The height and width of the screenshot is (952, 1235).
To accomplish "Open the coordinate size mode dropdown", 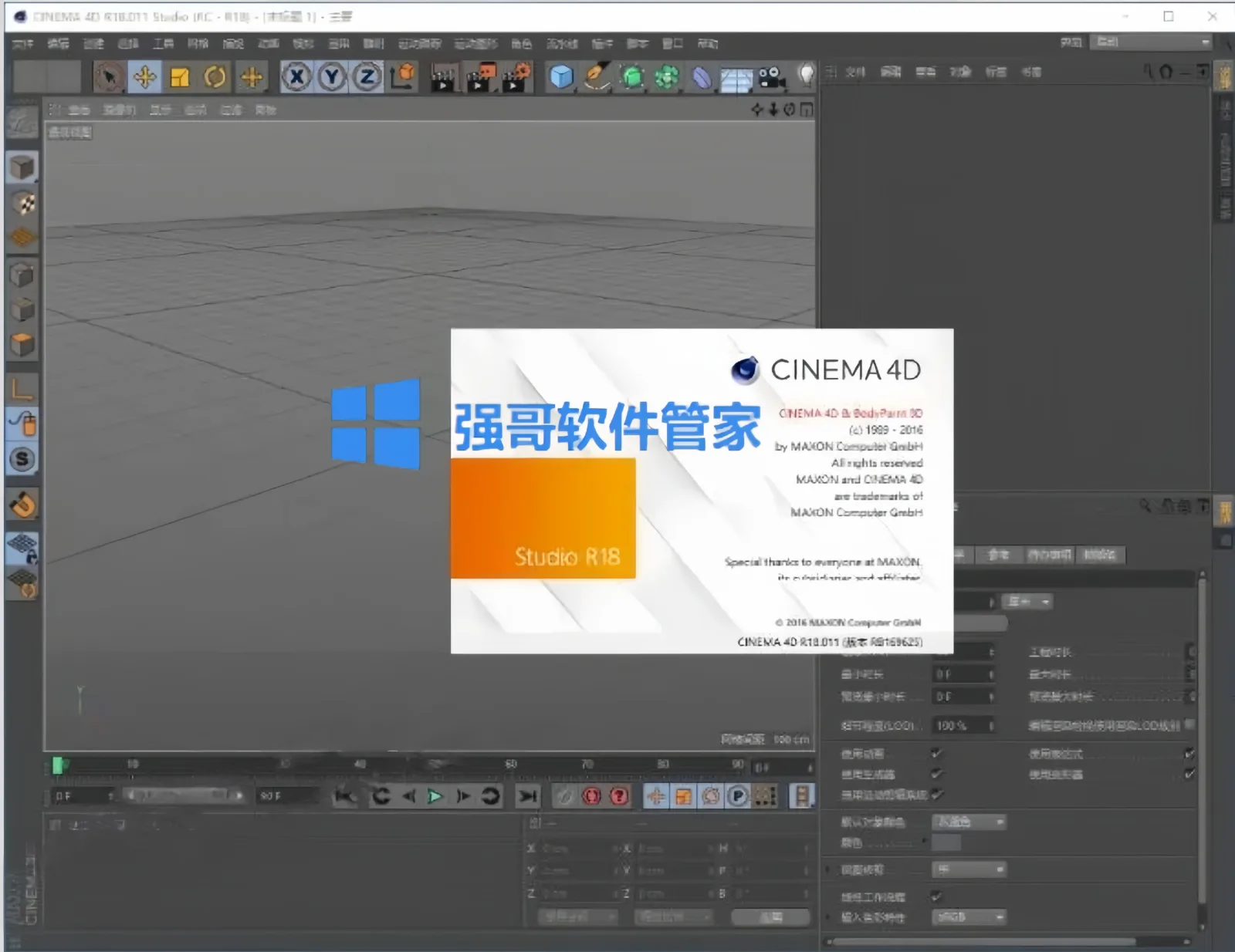I will point(672,917).
